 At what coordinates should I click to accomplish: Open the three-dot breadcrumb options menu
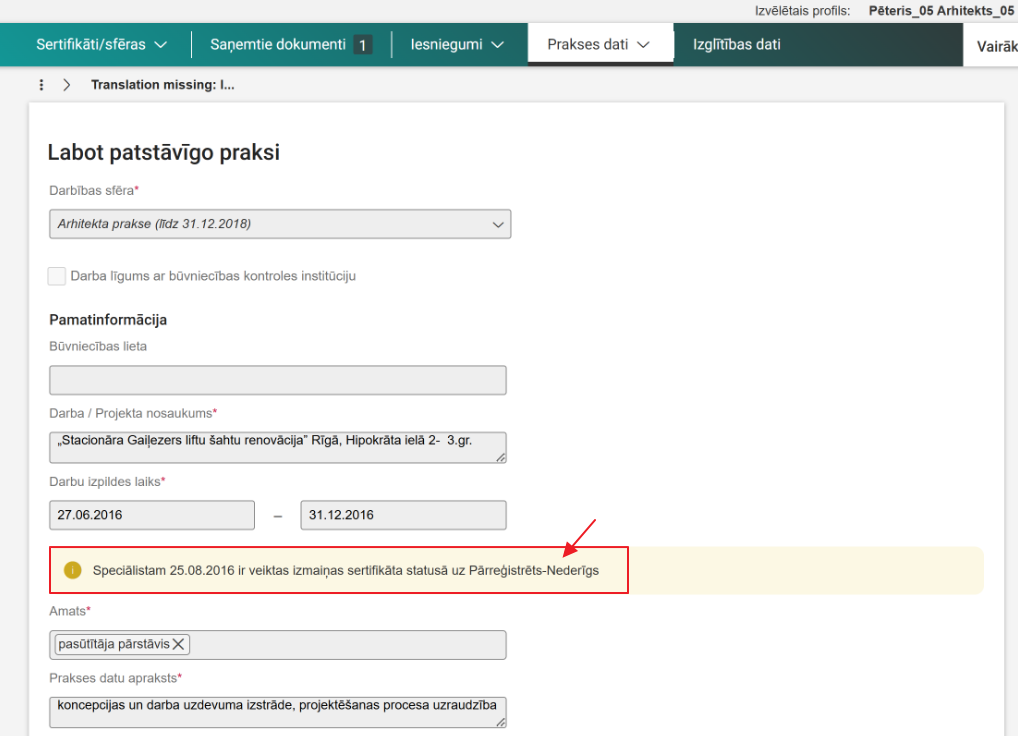click(x=40, y=84)
